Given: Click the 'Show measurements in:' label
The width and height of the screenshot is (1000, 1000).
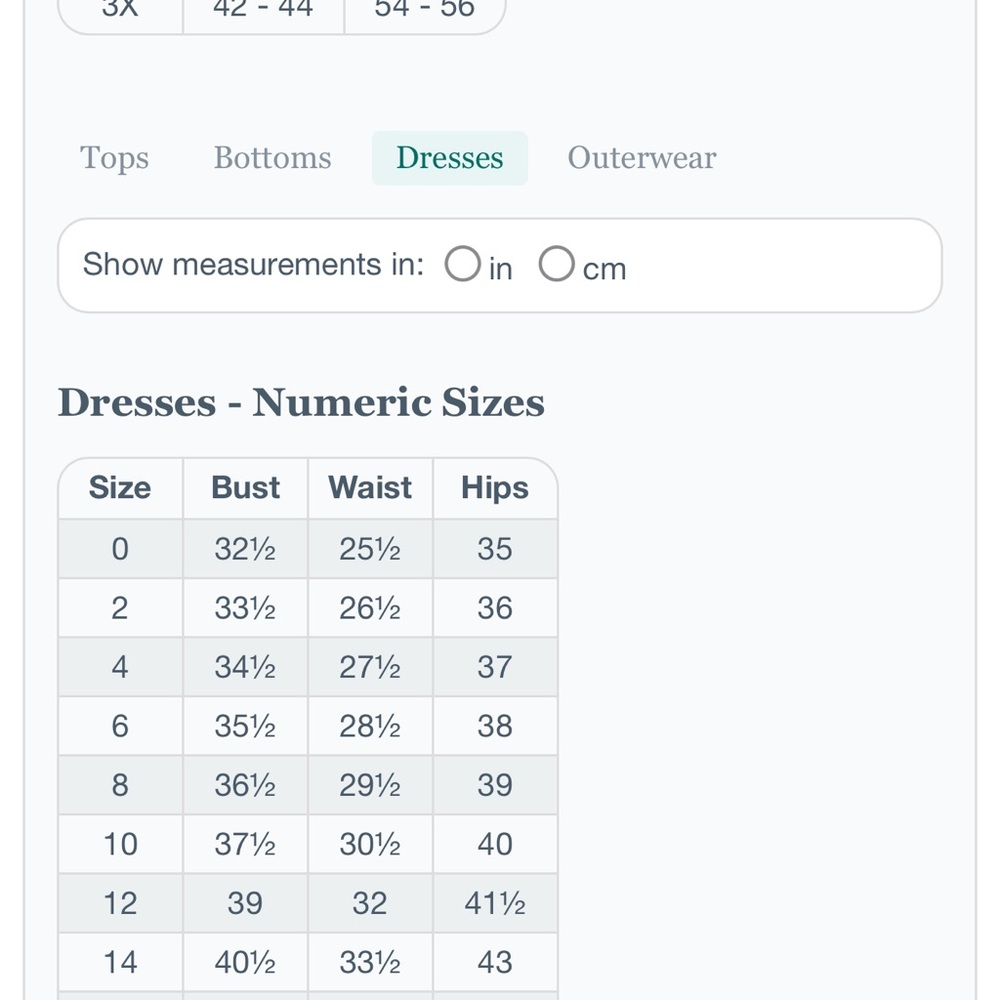Looking at the screenshot, I should (253, 264).
